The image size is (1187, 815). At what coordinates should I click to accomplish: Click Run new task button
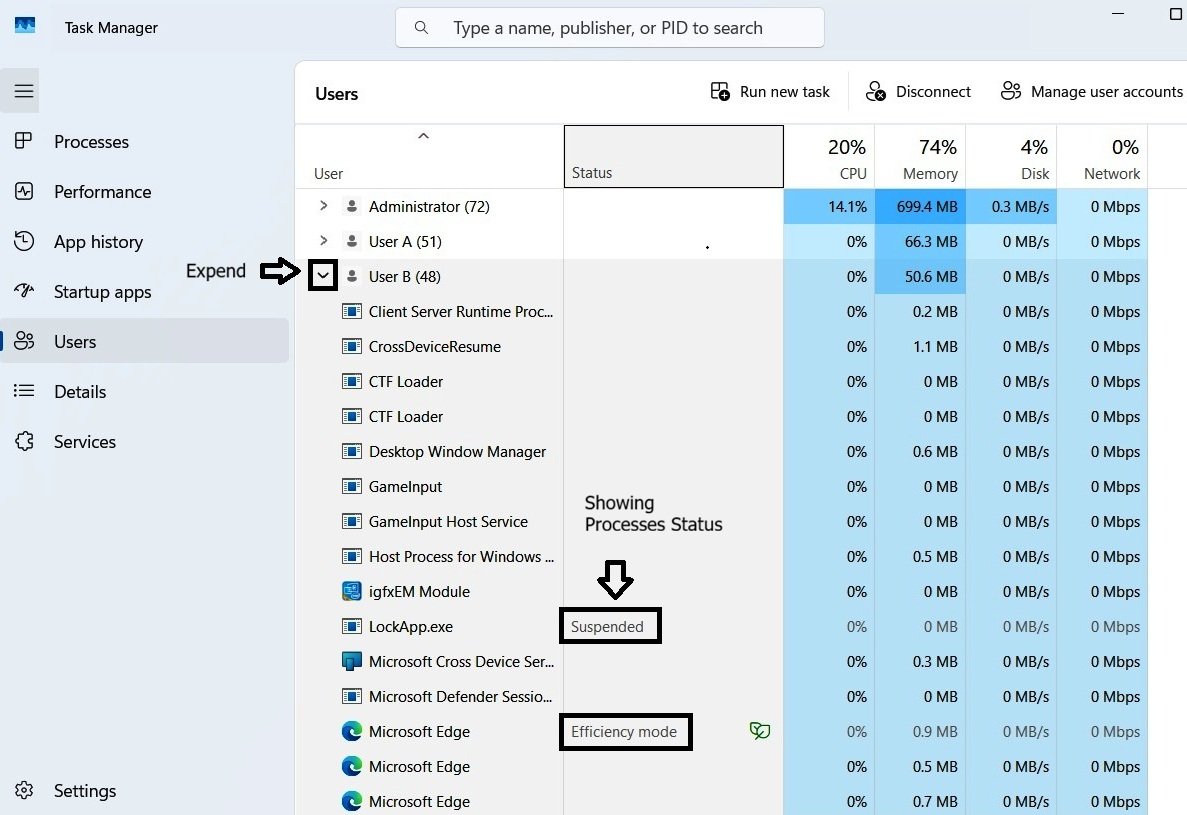771,92
